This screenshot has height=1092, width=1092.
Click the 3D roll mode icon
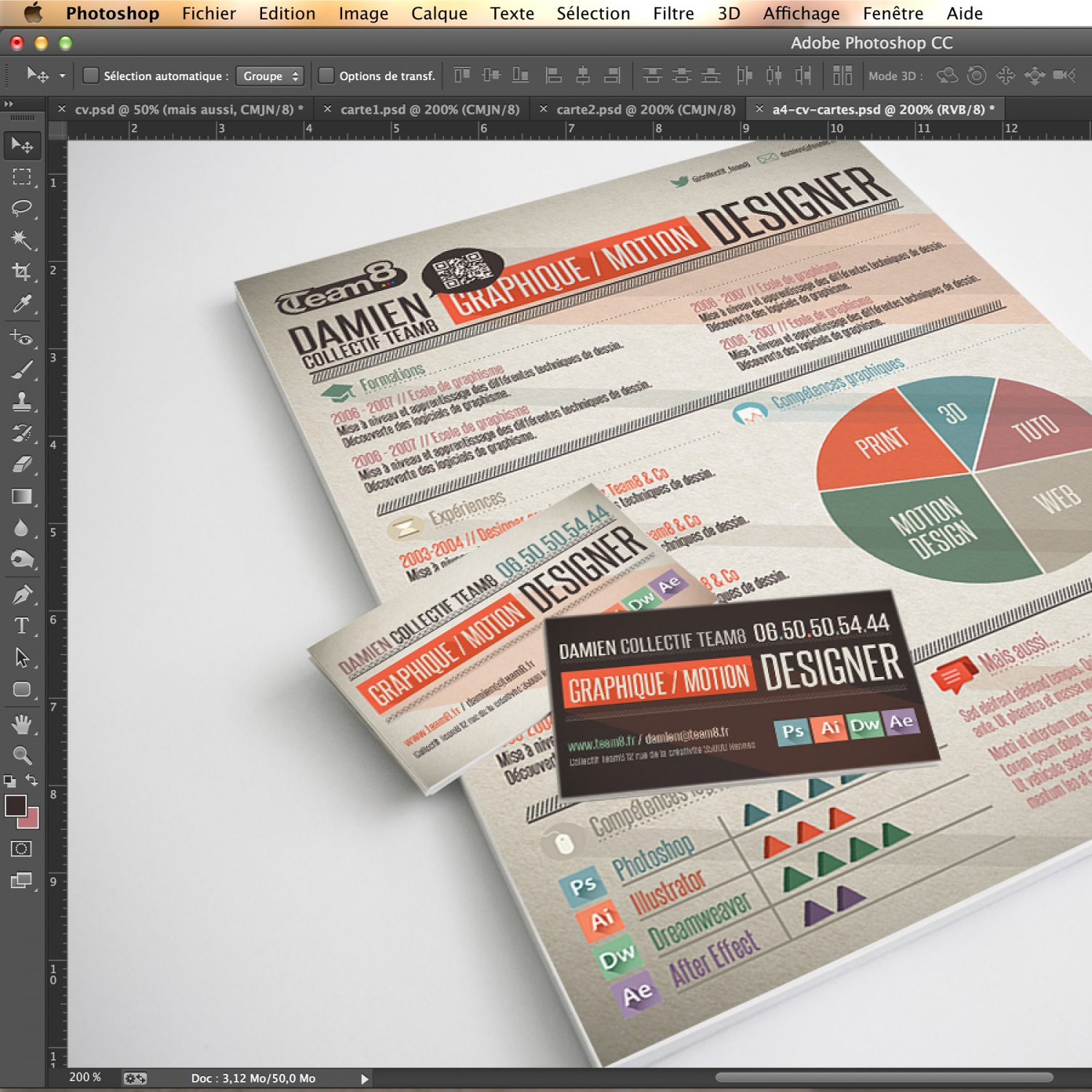point(976,75)
